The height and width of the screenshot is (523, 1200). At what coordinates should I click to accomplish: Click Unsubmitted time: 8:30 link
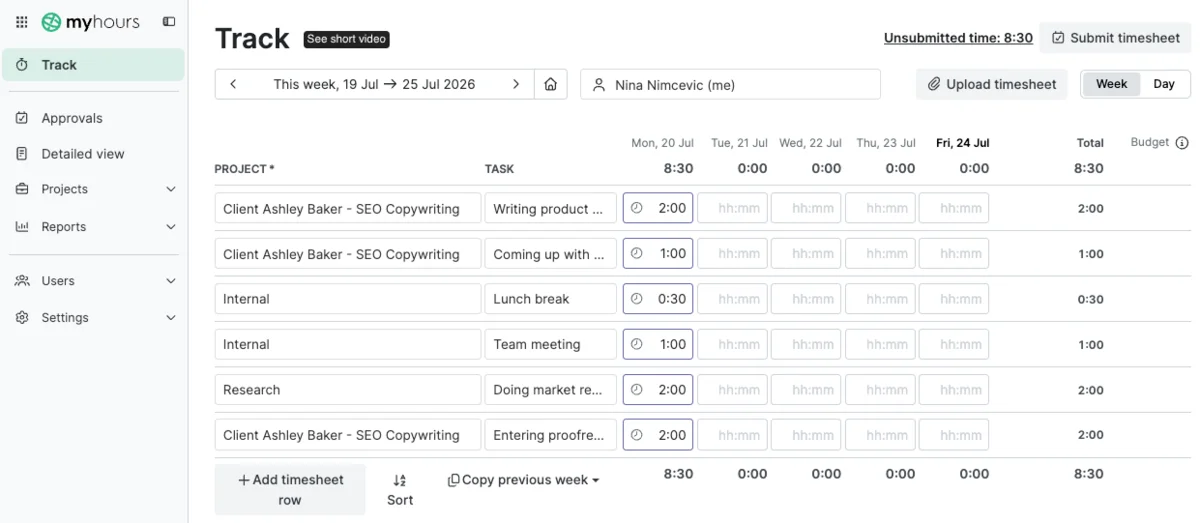coord(958,38)
